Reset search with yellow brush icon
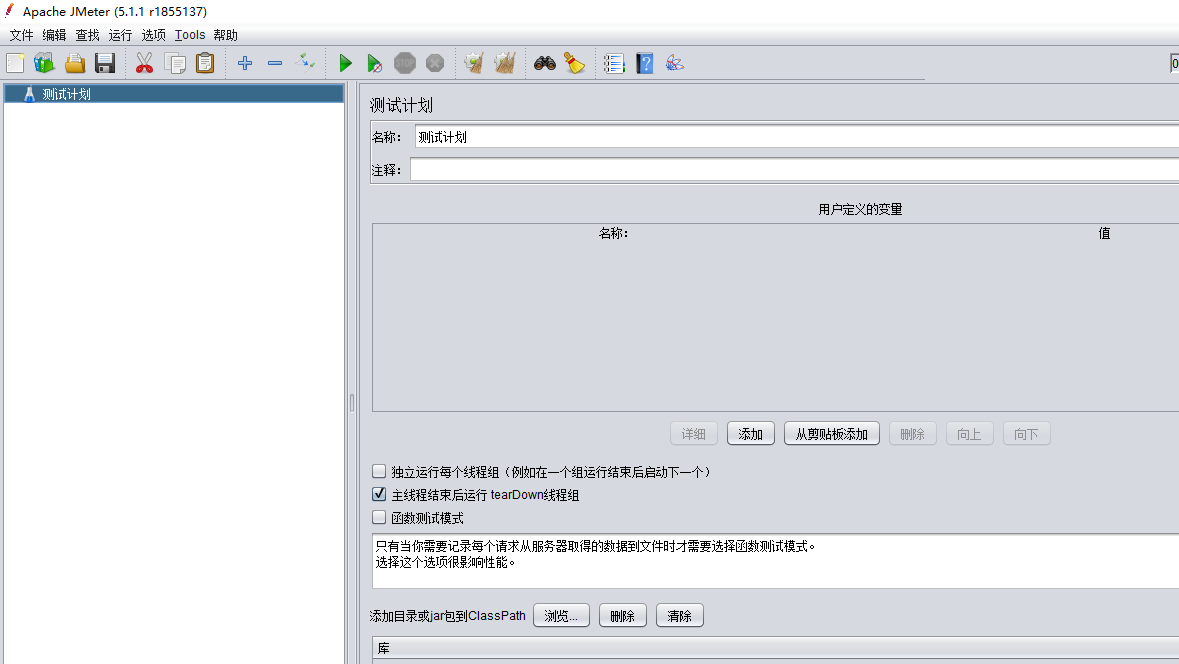The height and width of the screenshot is (664, 1179). pyautogui.click(x=574, y=63)
